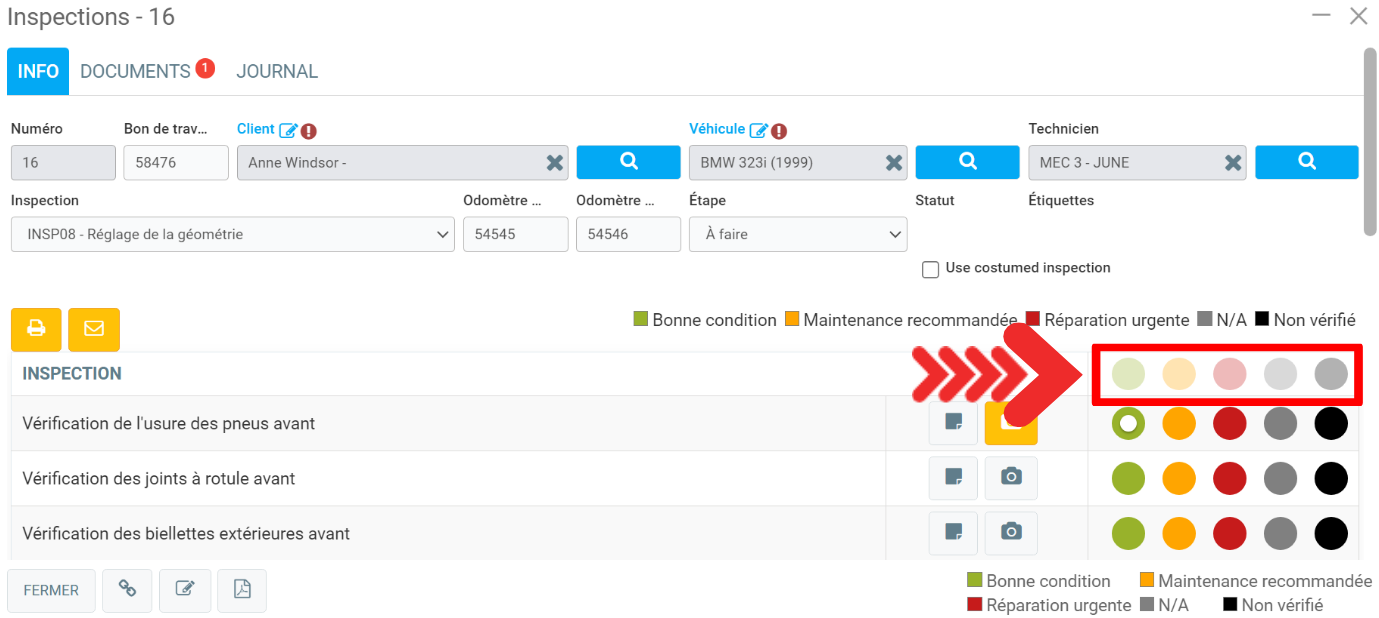Click the link chain icon button

coord(127,590)
